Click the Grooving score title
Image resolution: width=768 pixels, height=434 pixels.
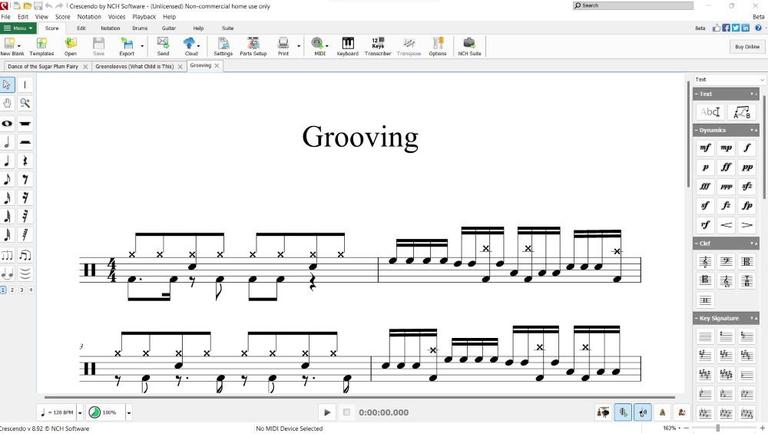[x=360, y=137]
